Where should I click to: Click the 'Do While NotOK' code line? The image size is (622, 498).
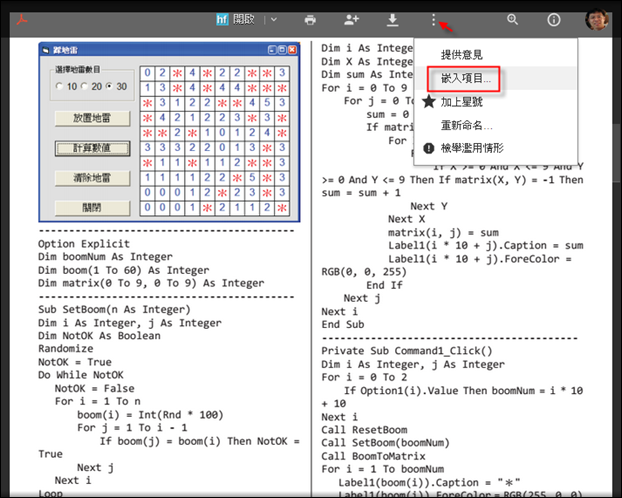(x=81, y=375)
